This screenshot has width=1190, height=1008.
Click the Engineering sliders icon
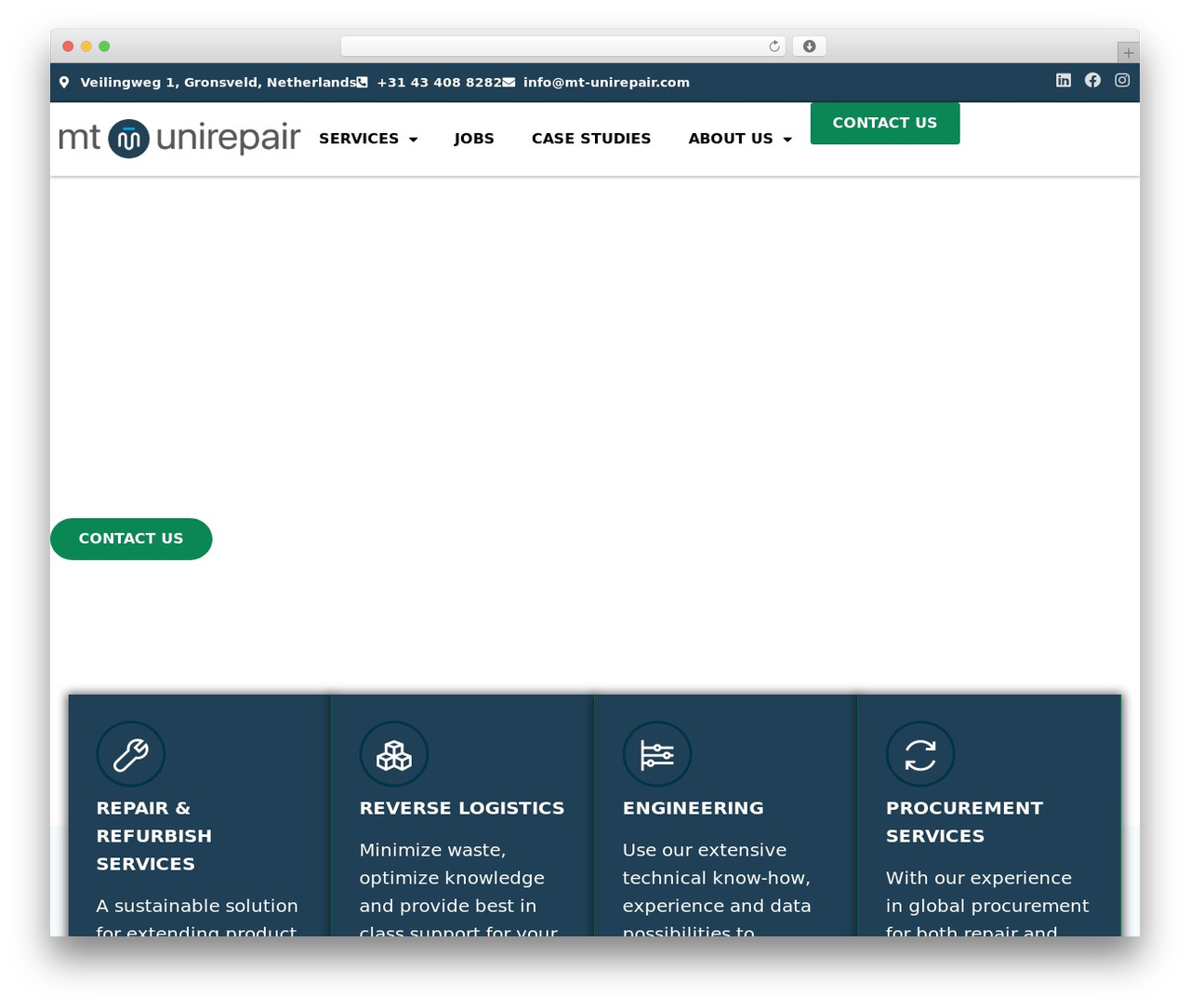657,754
